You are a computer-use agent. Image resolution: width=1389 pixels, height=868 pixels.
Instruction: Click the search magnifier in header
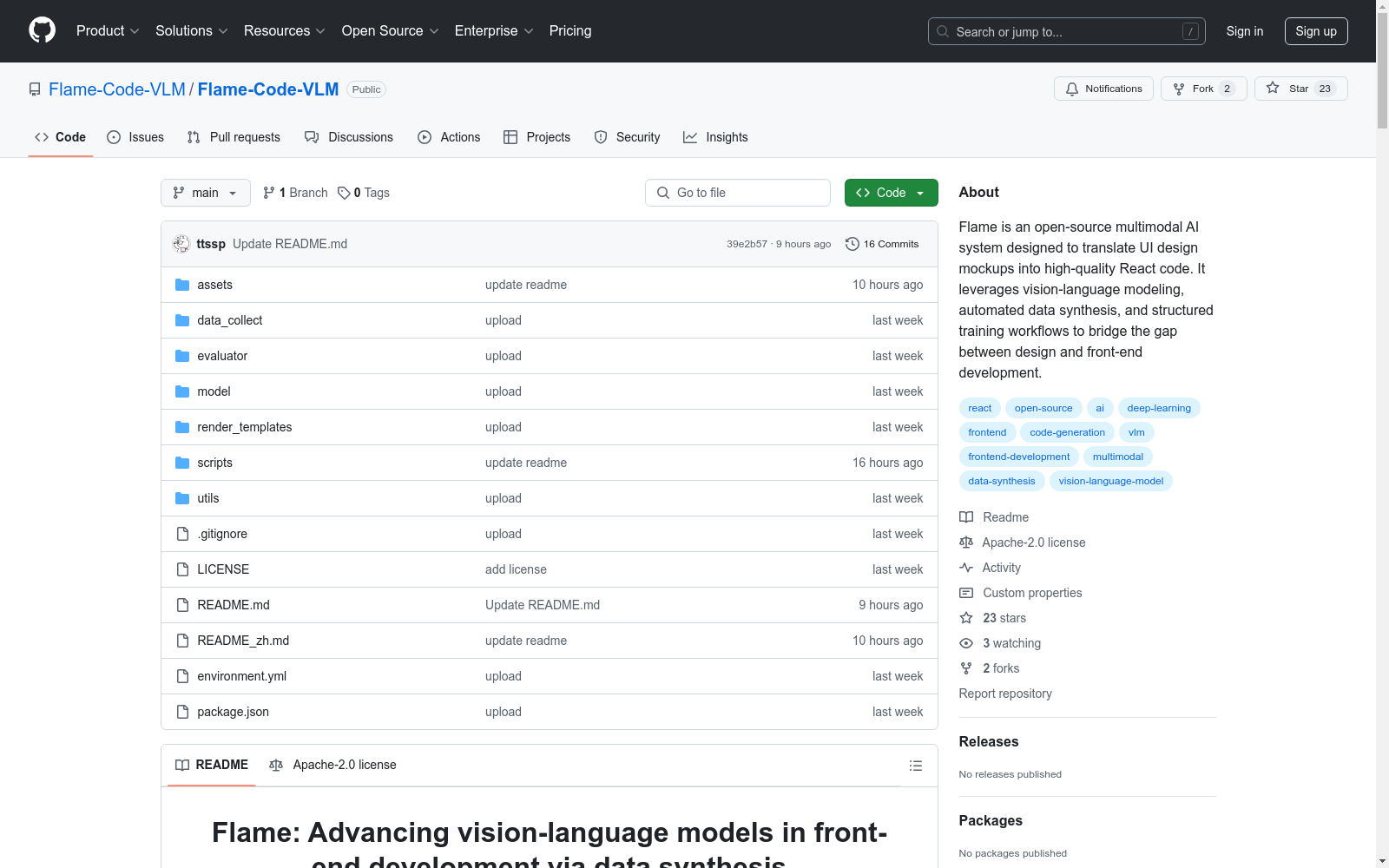click(x=943, y=31)
